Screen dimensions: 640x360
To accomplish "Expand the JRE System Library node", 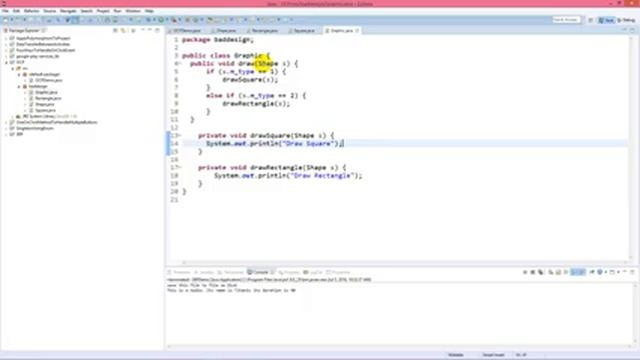I will coord(13,116).
